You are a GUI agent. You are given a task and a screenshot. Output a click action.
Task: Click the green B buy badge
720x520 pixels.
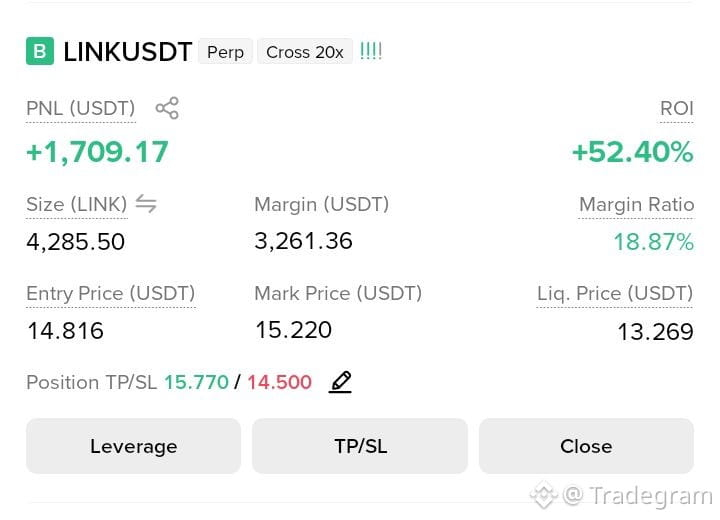(x=40, y=51)
